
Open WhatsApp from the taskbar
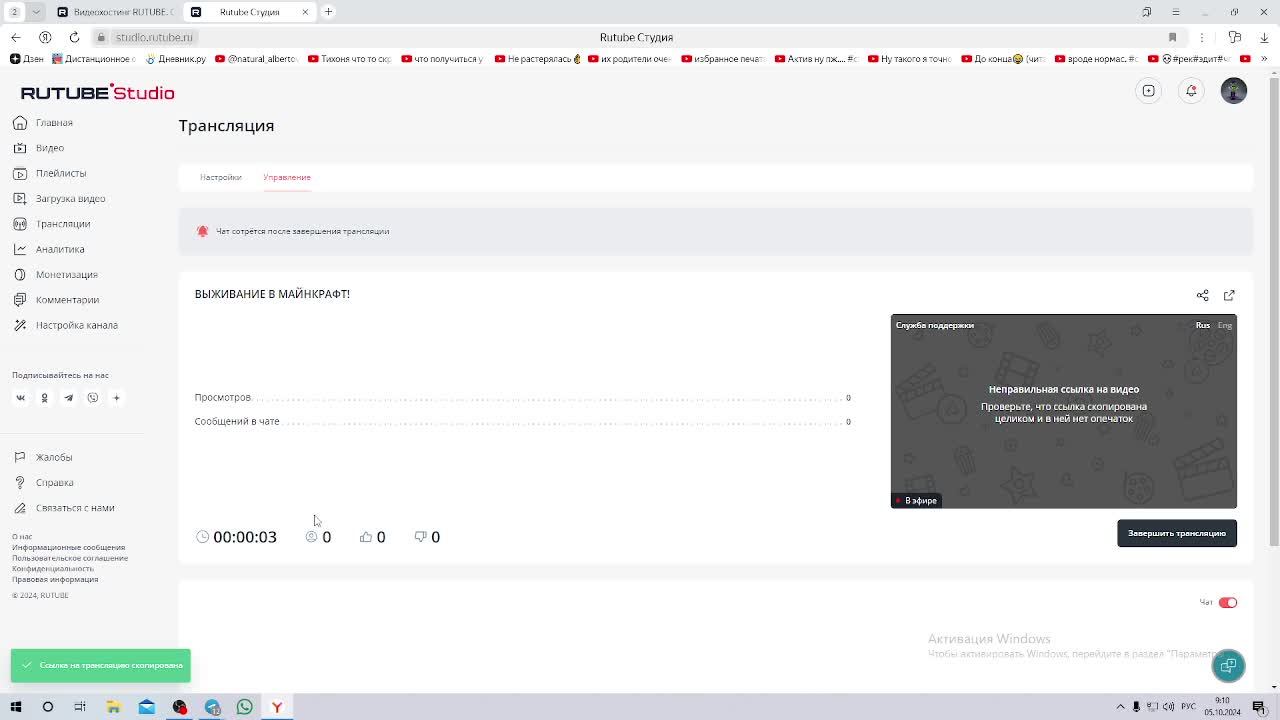coord(244,707)
